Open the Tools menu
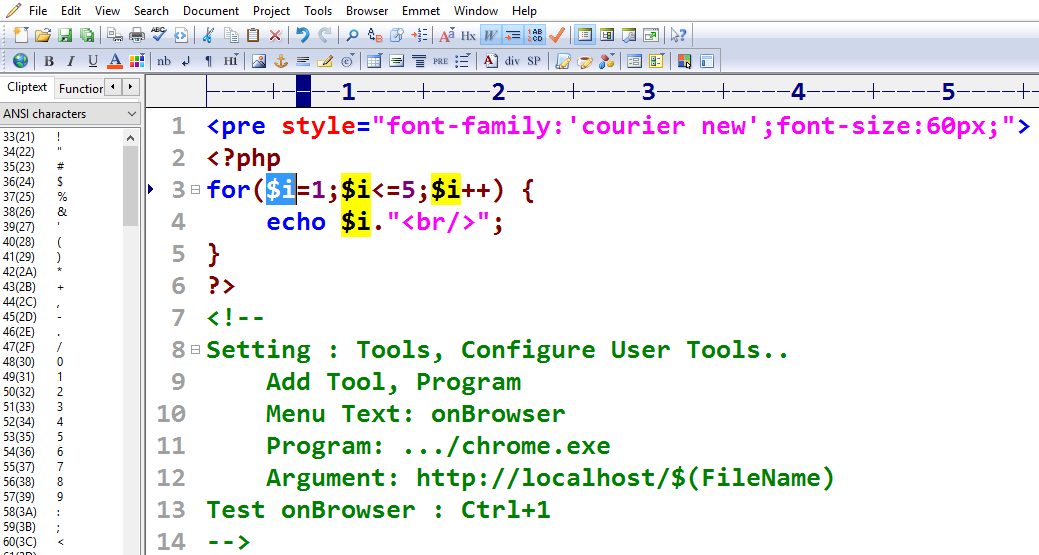The width and height of the screenshot is (1039, 555). [318, 10]
